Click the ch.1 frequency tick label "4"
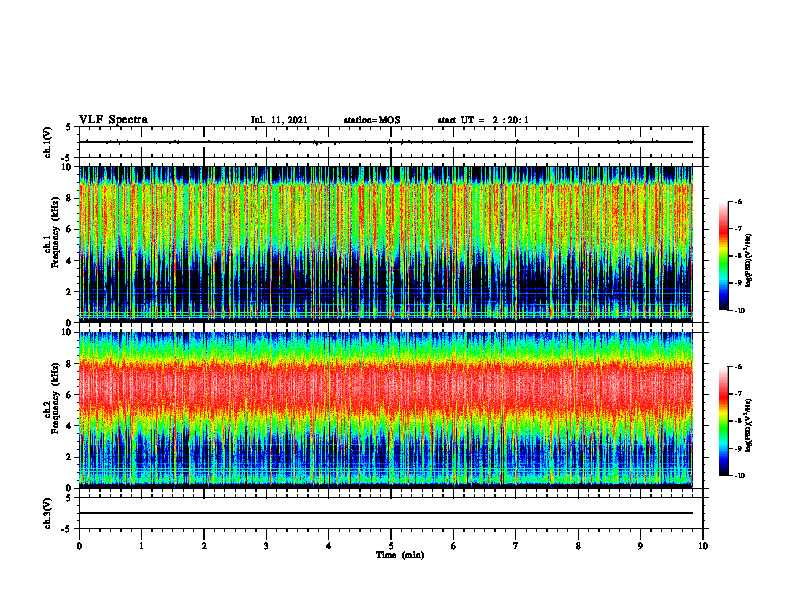This screenshot has height=612, width=792. point(70,261)
